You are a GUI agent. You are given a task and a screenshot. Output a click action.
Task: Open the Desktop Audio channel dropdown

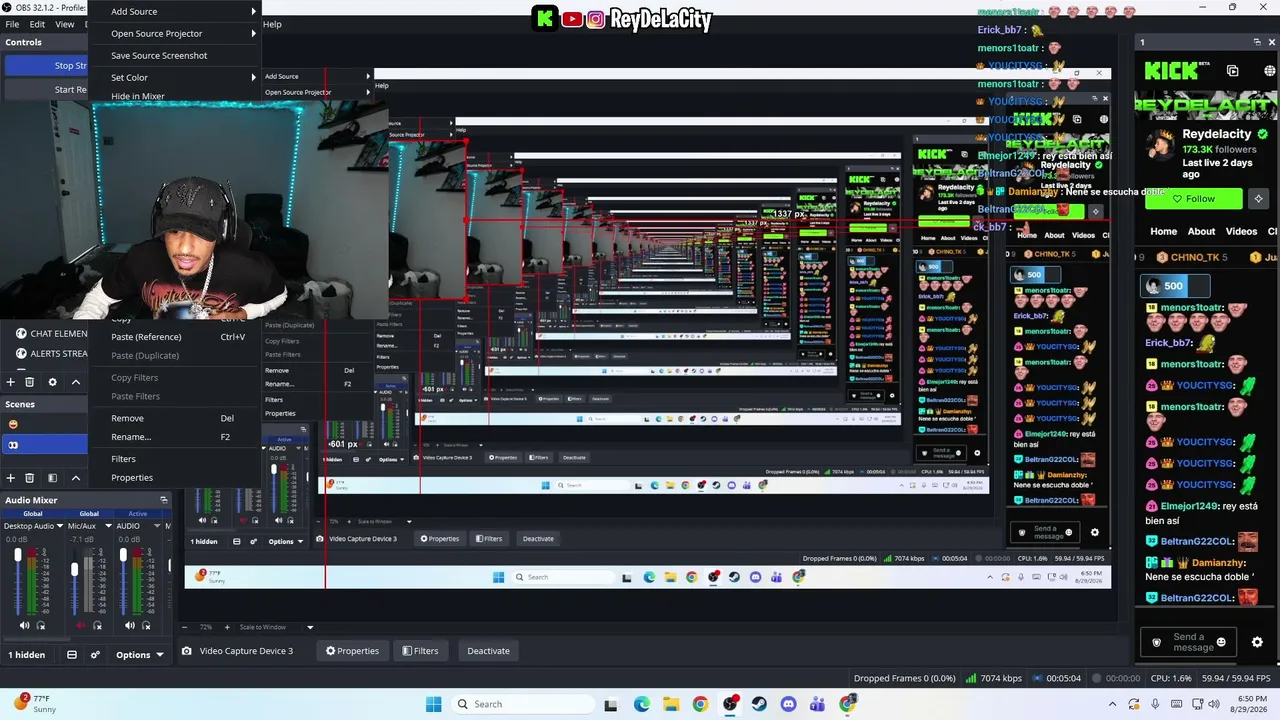pyautogui.click(x=60, y=526)
